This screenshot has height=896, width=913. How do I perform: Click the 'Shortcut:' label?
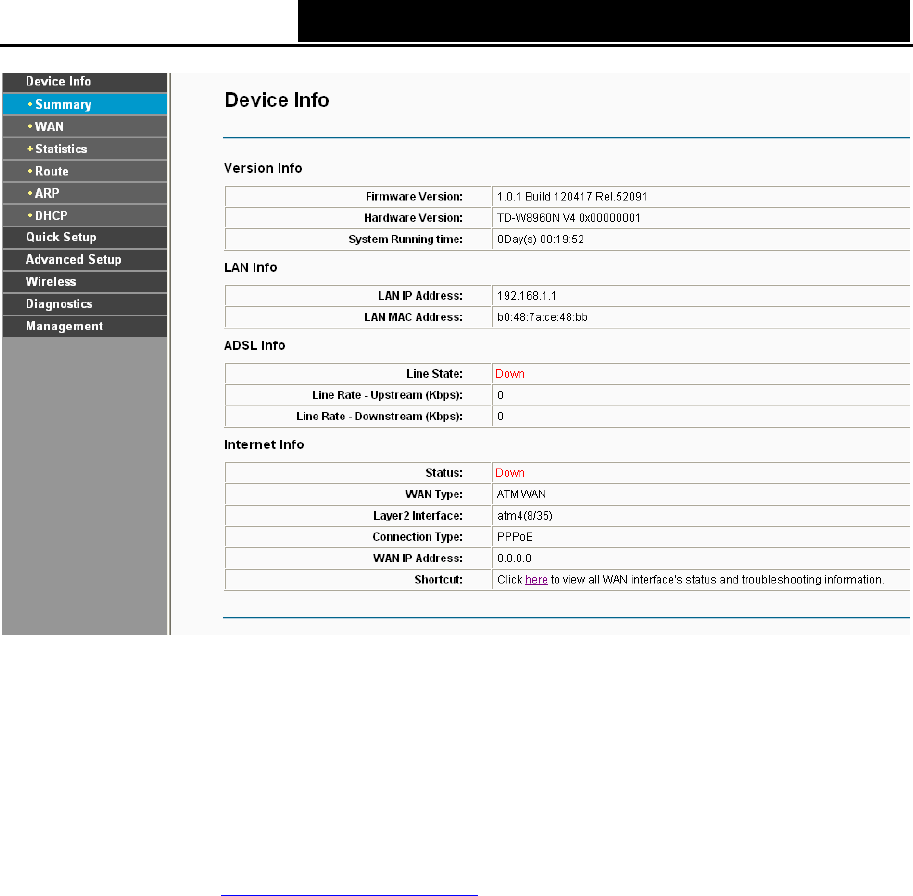(x=438, y=580)
